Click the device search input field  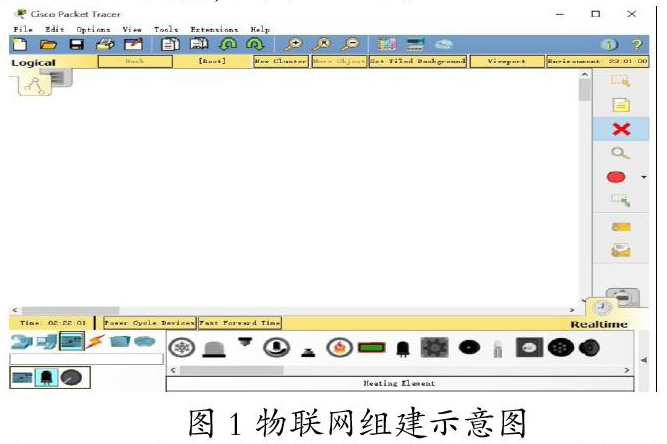86,359
